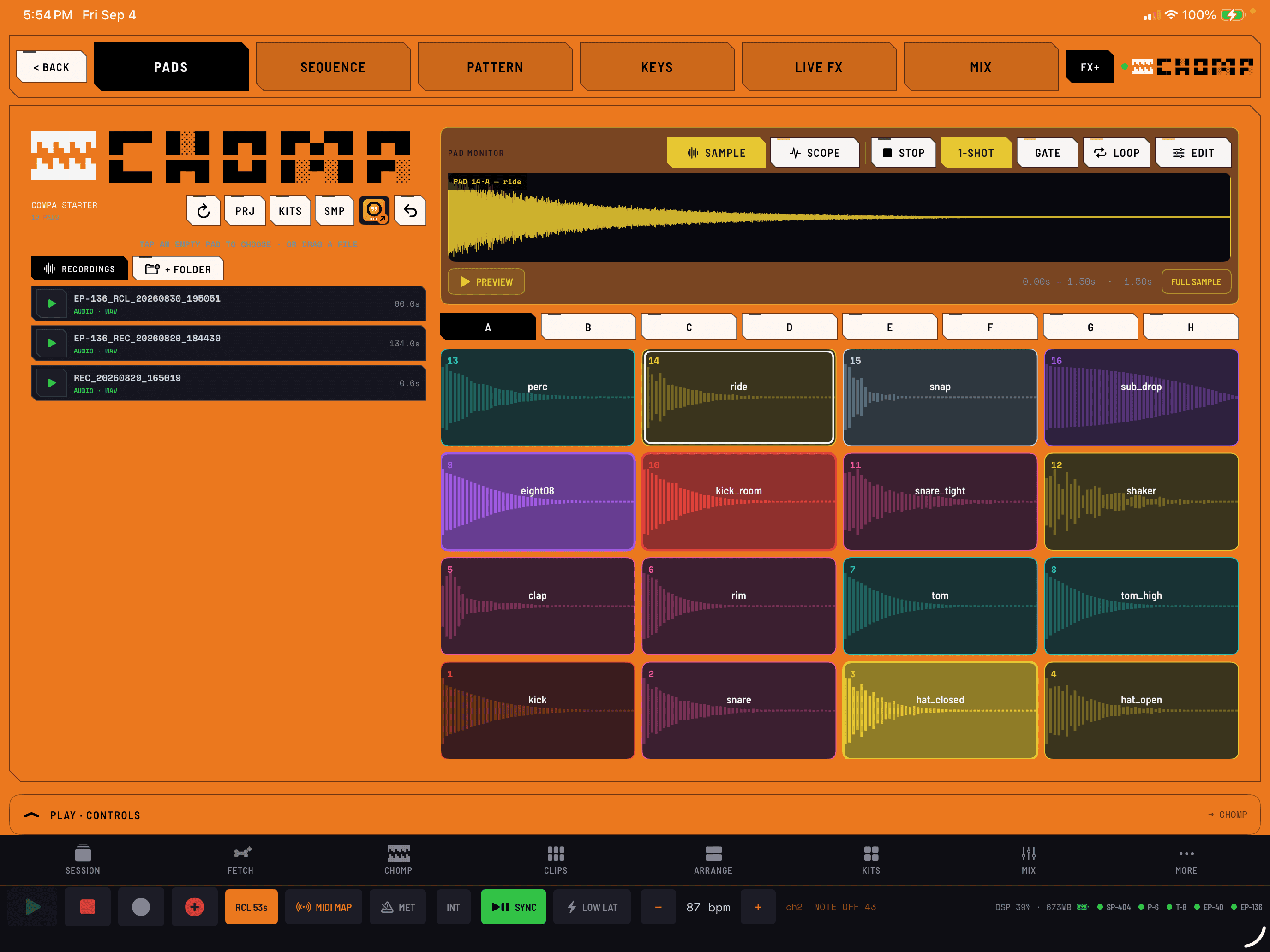Open the Session icon in bottom nav

tap(83, 859)
